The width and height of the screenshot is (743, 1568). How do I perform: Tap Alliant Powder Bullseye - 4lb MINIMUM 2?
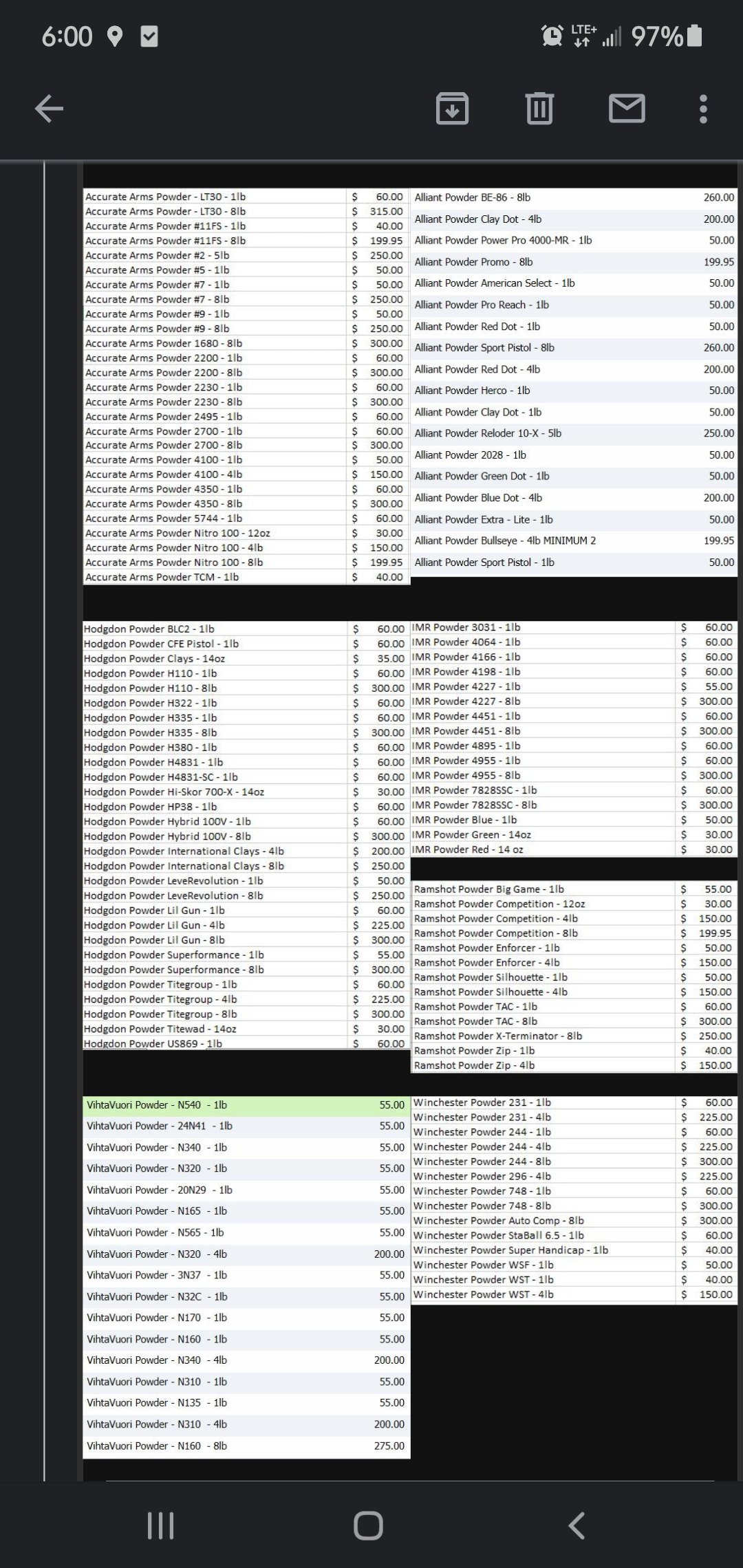point(505,541)
